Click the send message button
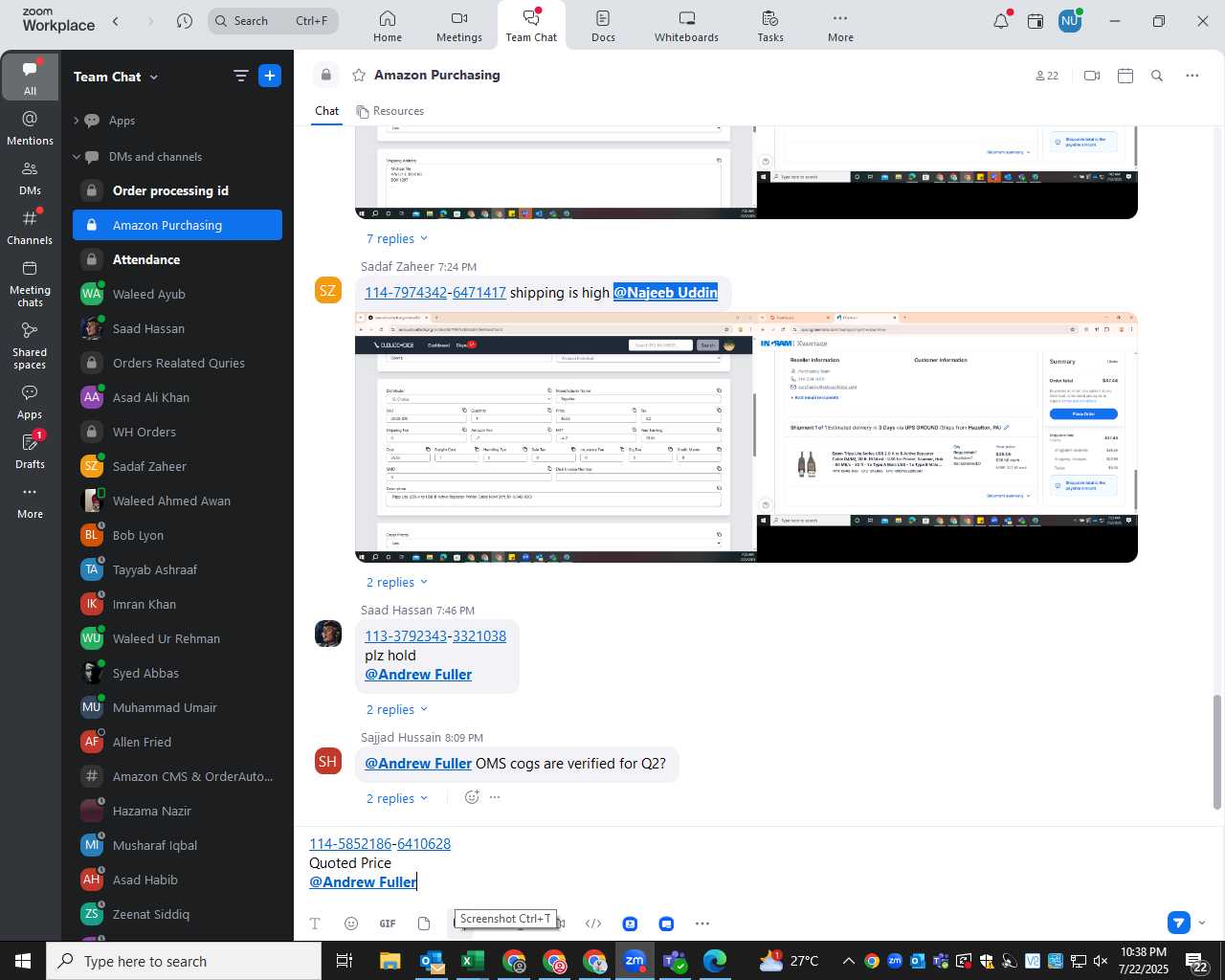 pos(1179,923)
